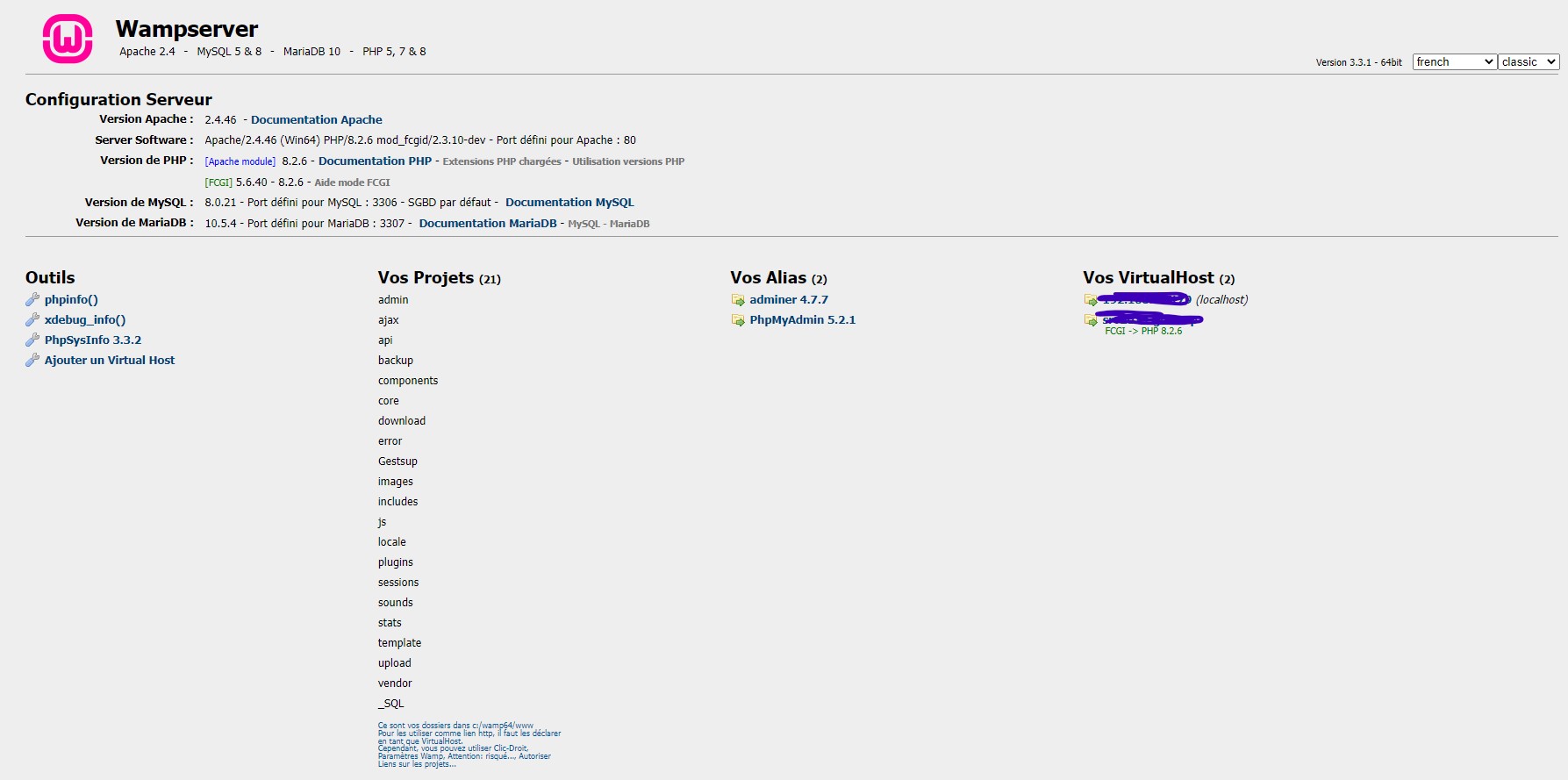Click wrench icon for Ajouter un Virtual Host
This screenshot has width=1568, height=780.
tap(32, 361)
